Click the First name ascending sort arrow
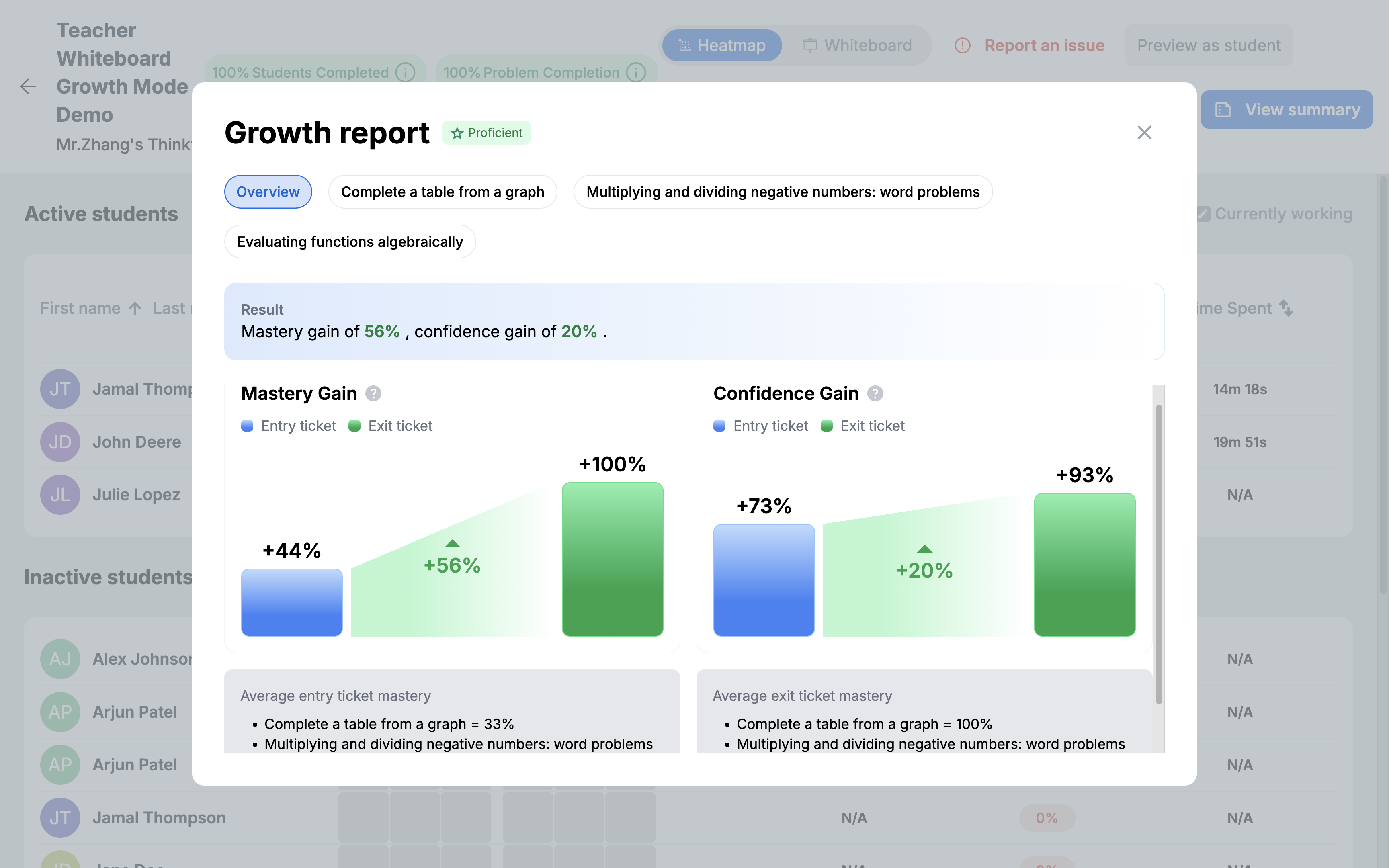The height and width of the screenshot is (868, 1389). pos(135,308)
